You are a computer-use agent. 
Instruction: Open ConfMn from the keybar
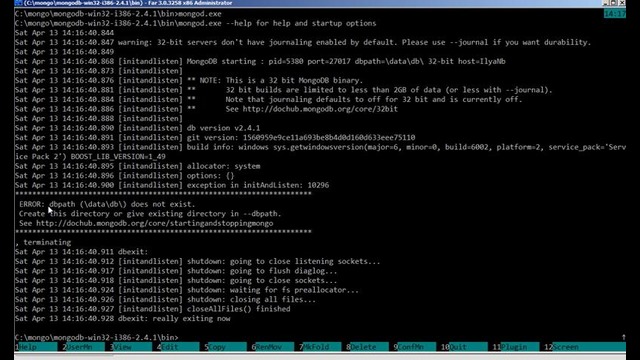(x=415, y=347)
